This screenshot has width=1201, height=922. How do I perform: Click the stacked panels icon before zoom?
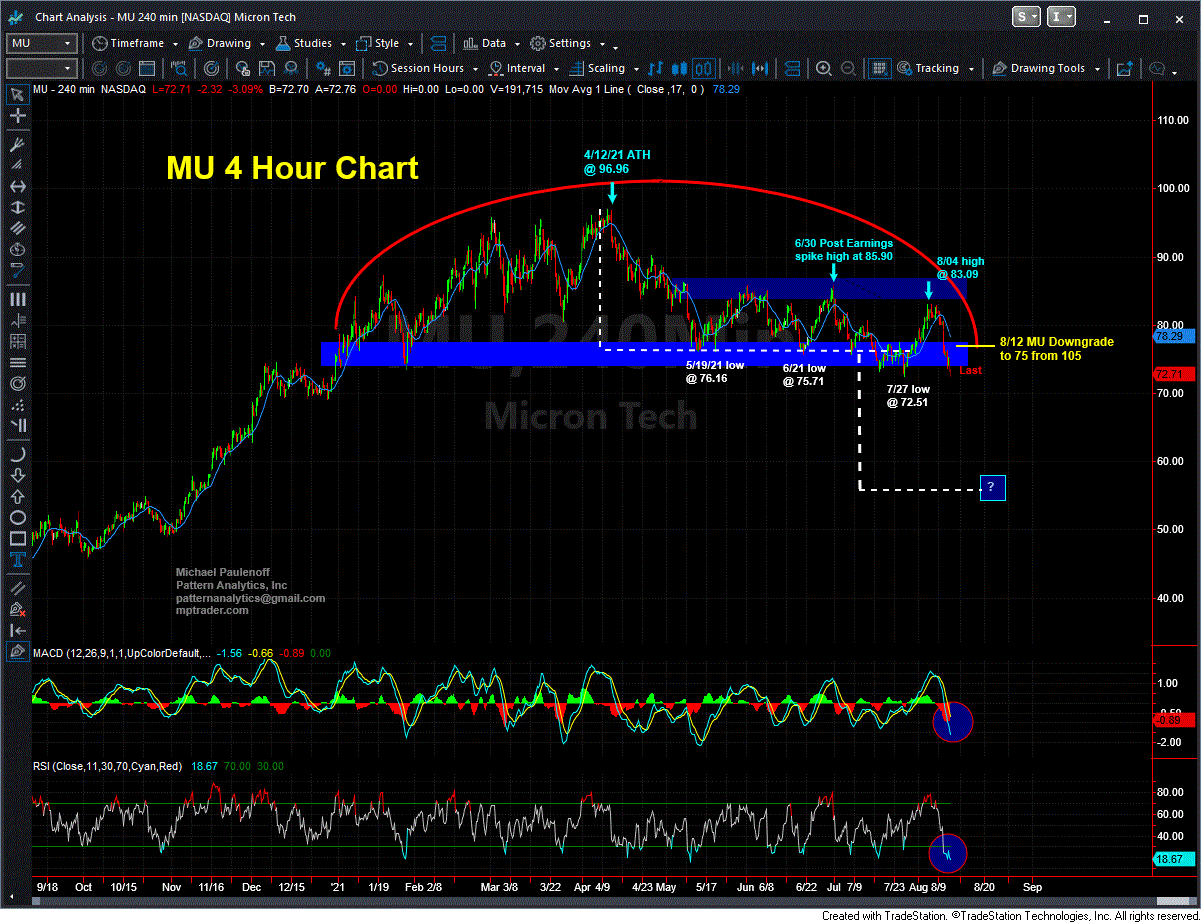[791, 69]
